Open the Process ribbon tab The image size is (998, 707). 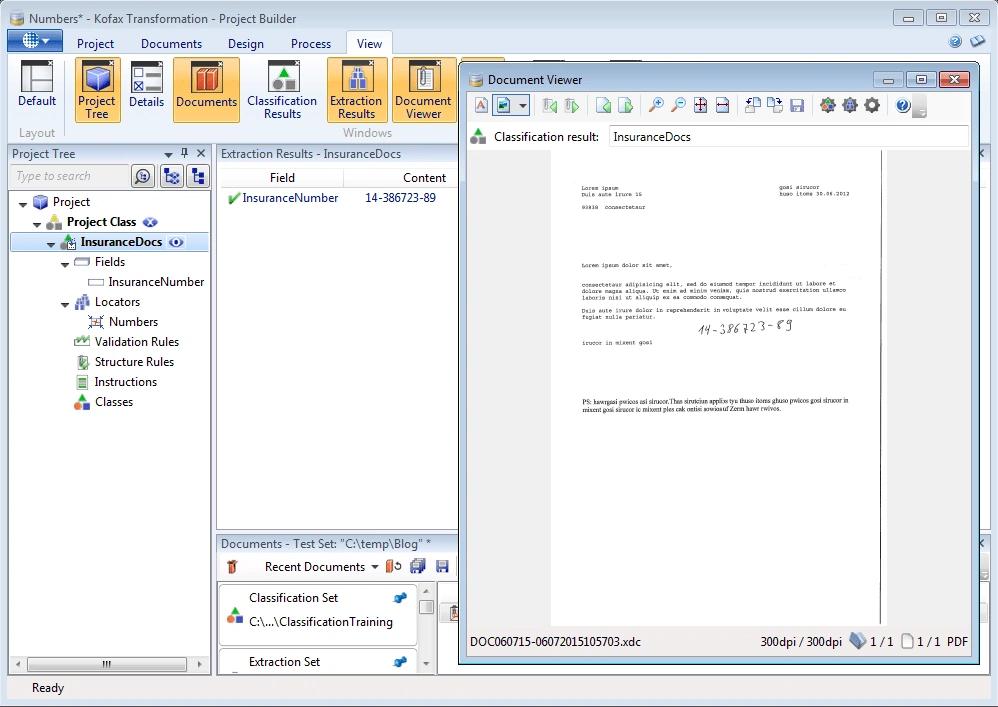click(310, 43)
